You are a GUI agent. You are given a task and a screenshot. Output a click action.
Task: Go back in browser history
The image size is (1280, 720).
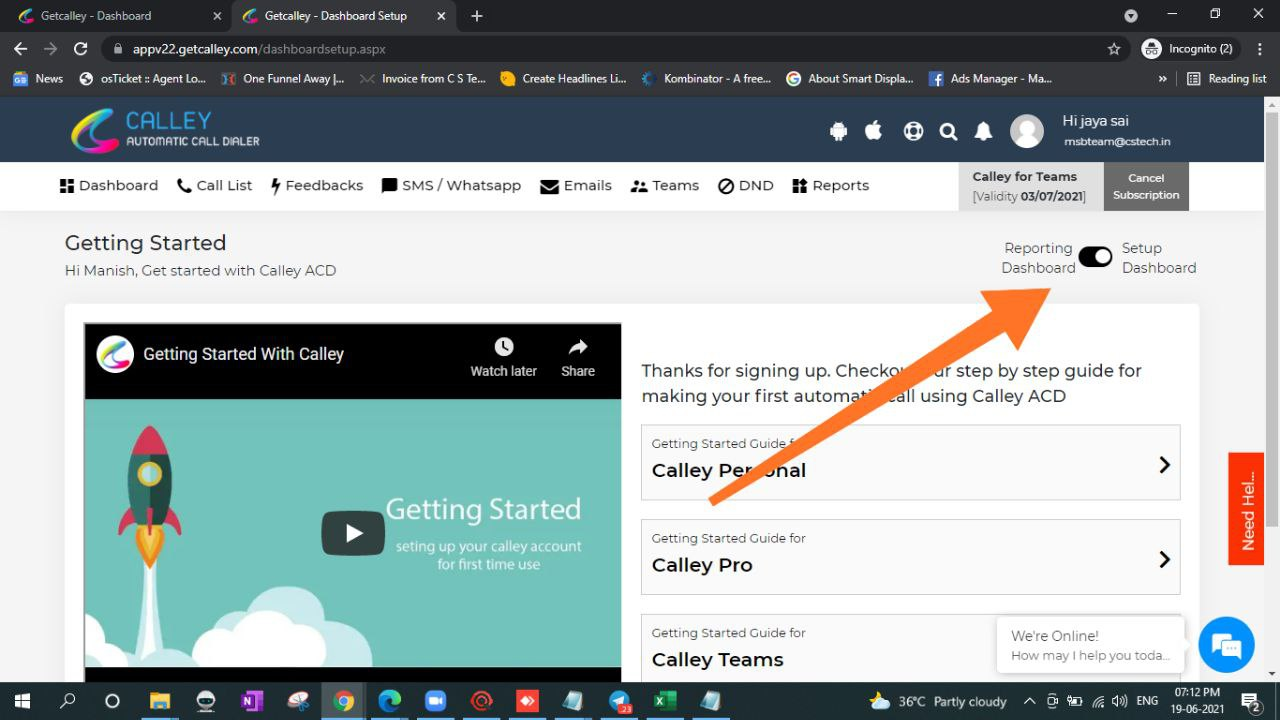tap(20, 48)
